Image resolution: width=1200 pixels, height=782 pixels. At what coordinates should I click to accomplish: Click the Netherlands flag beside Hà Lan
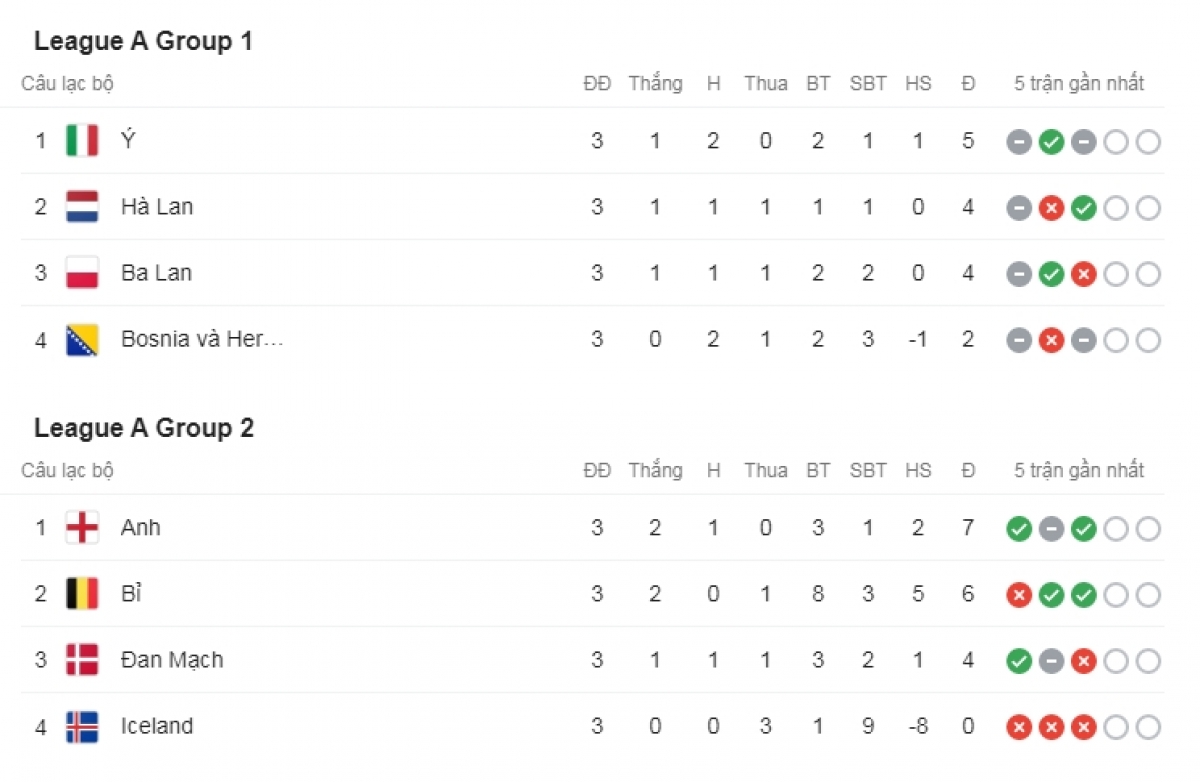point(82,207)
